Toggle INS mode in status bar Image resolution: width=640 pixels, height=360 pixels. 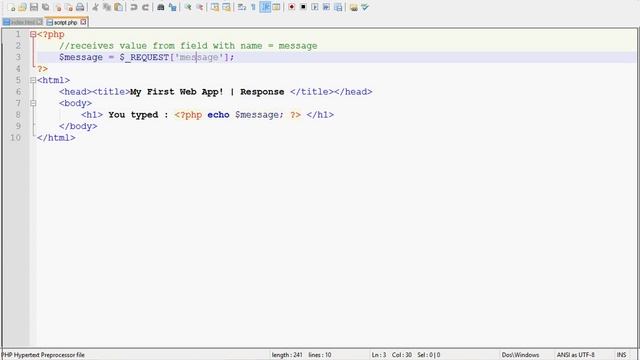621,355
